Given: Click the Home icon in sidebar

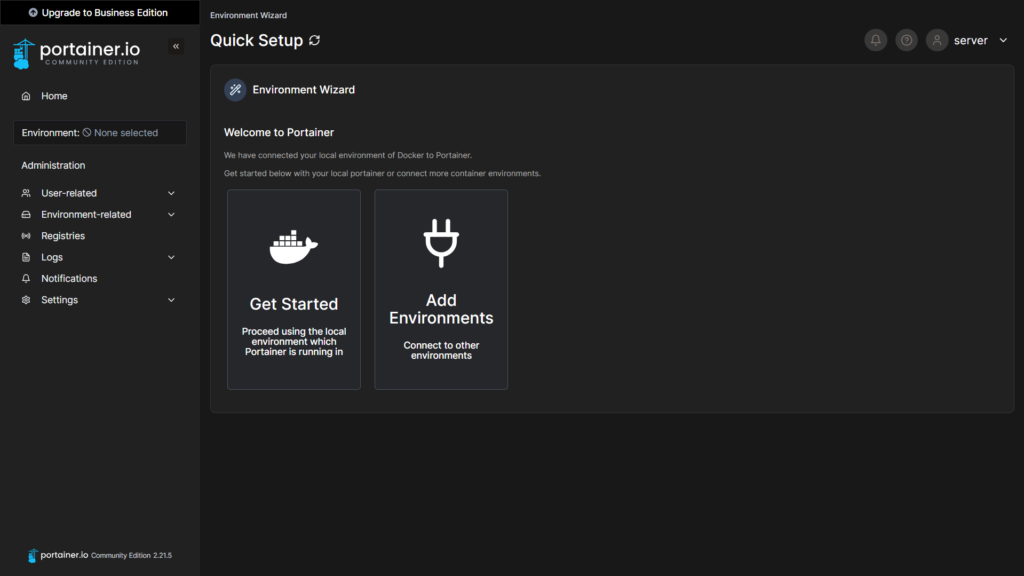Looking at the screenshot, I should pyautogui.click(x=26, y=96).
